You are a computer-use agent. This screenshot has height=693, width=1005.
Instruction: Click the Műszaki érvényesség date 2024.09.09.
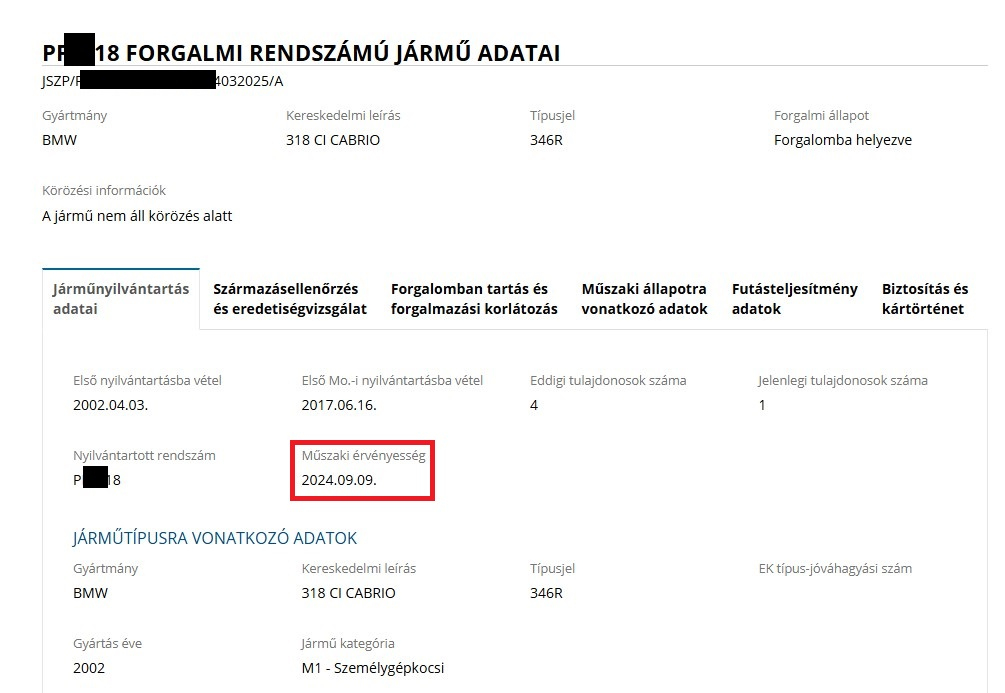[339, 480]
